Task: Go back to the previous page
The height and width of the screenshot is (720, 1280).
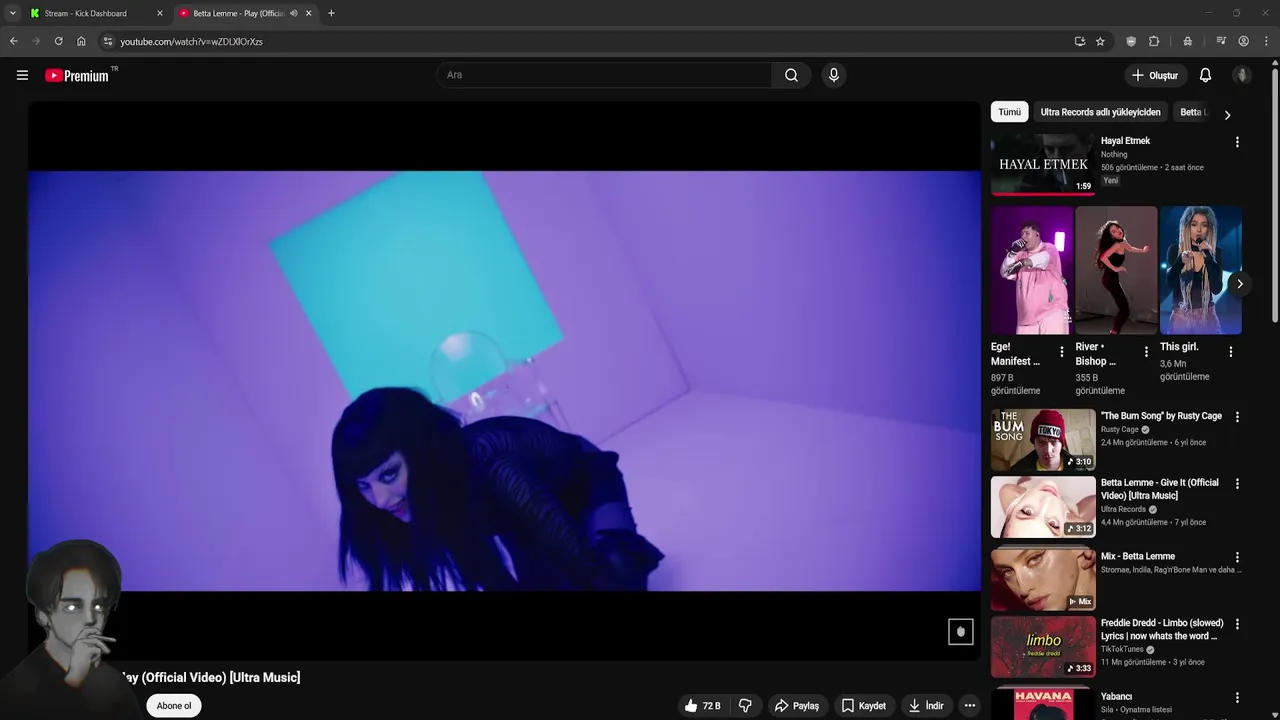Action: (13, 41)
